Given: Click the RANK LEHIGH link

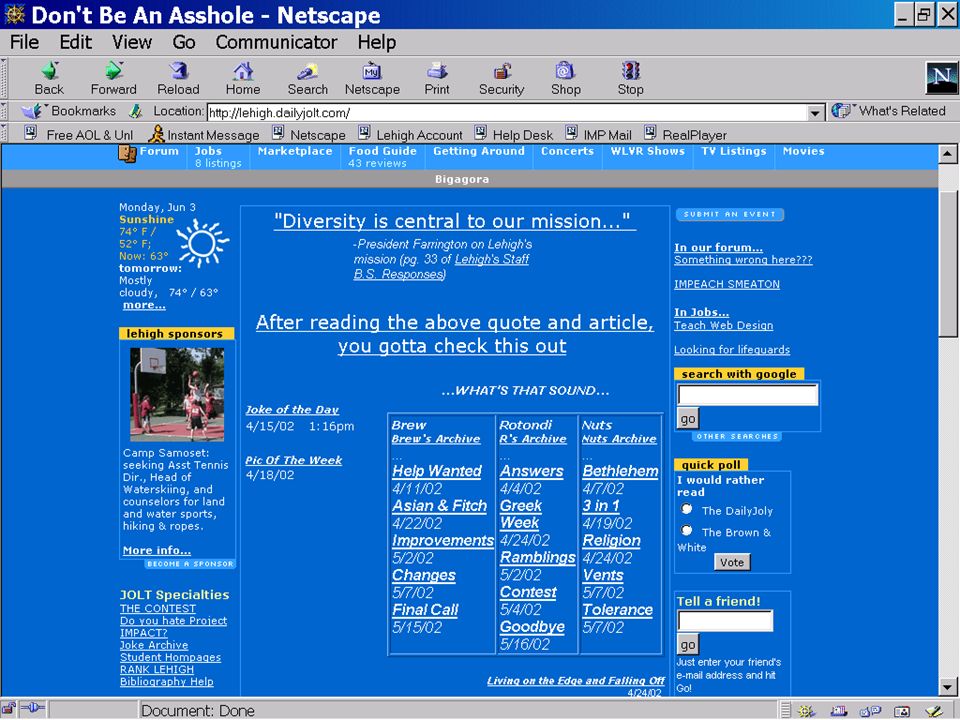Looking at the screenshot, I should (157, 669).
